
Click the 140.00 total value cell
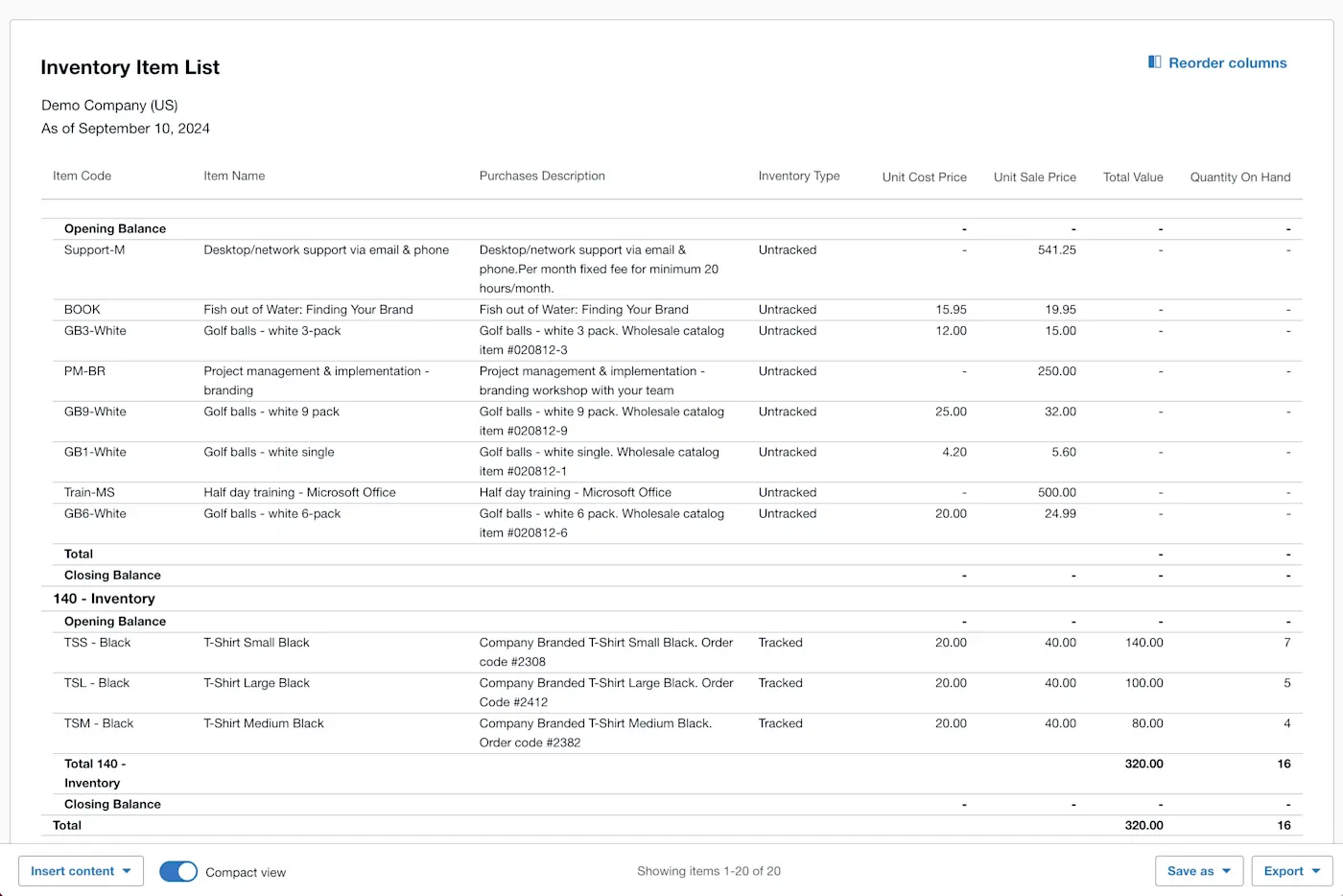pyautogui.click(x=1143, y=642)
